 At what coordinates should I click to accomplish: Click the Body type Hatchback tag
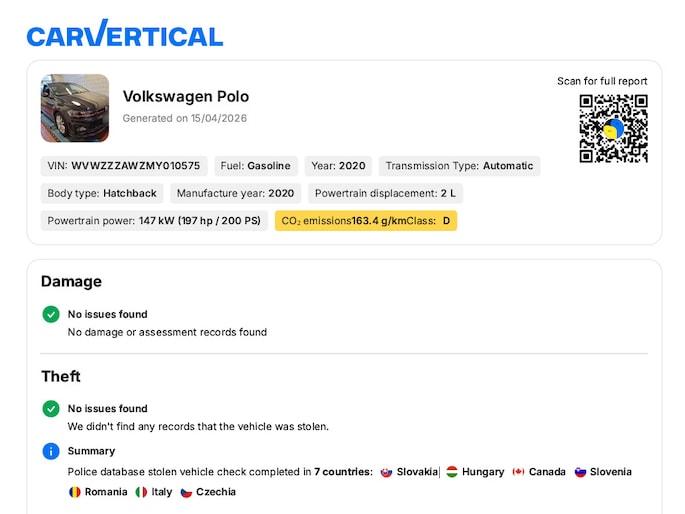point(102,193)
